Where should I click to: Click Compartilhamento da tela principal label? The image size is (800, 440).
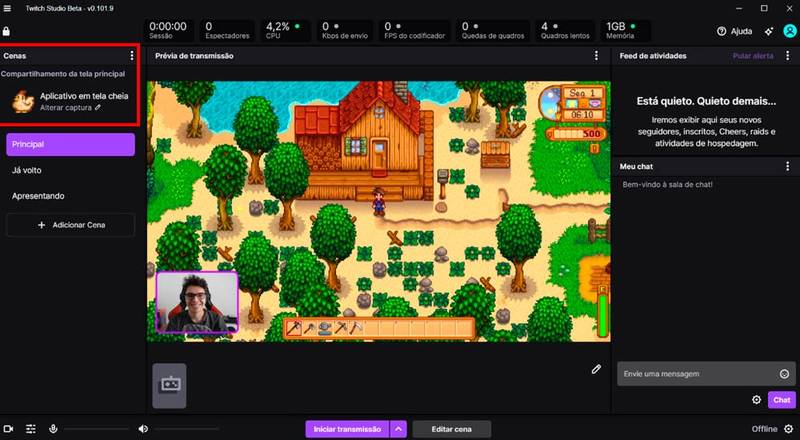(63, 74)
